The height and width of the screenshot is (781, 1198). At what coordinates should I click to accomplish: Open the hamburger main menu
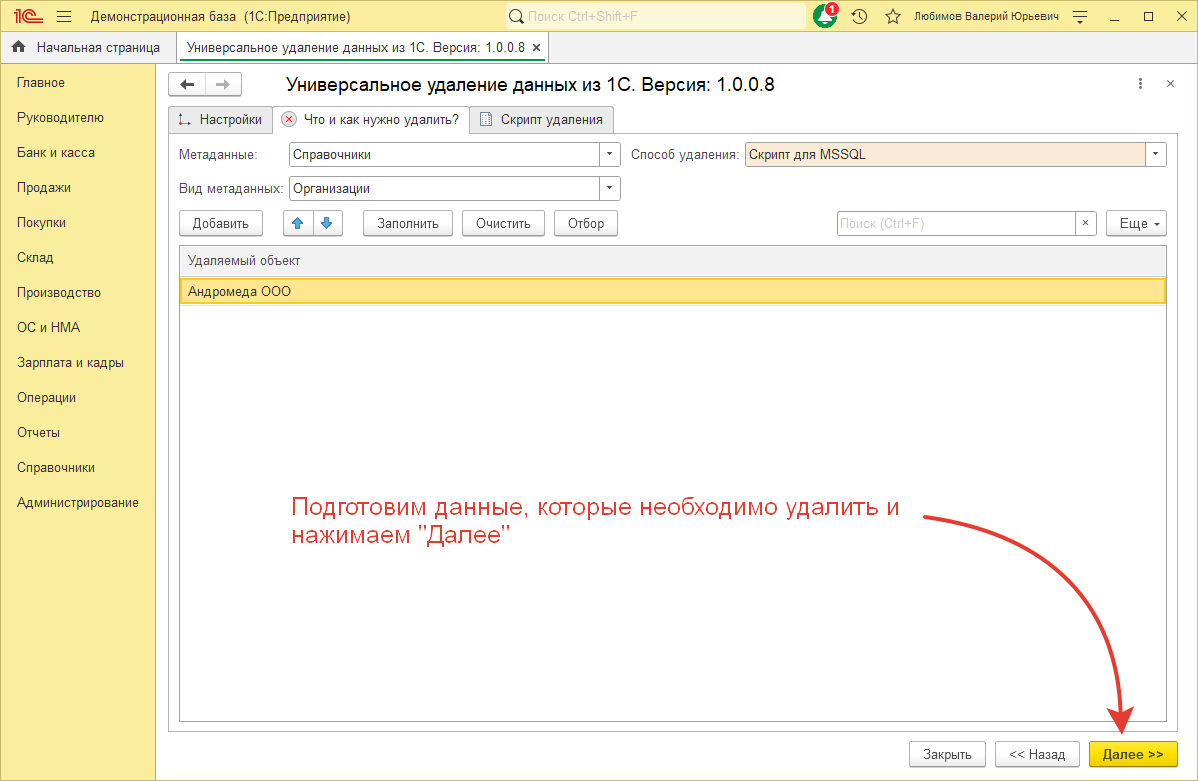[64, 17]
